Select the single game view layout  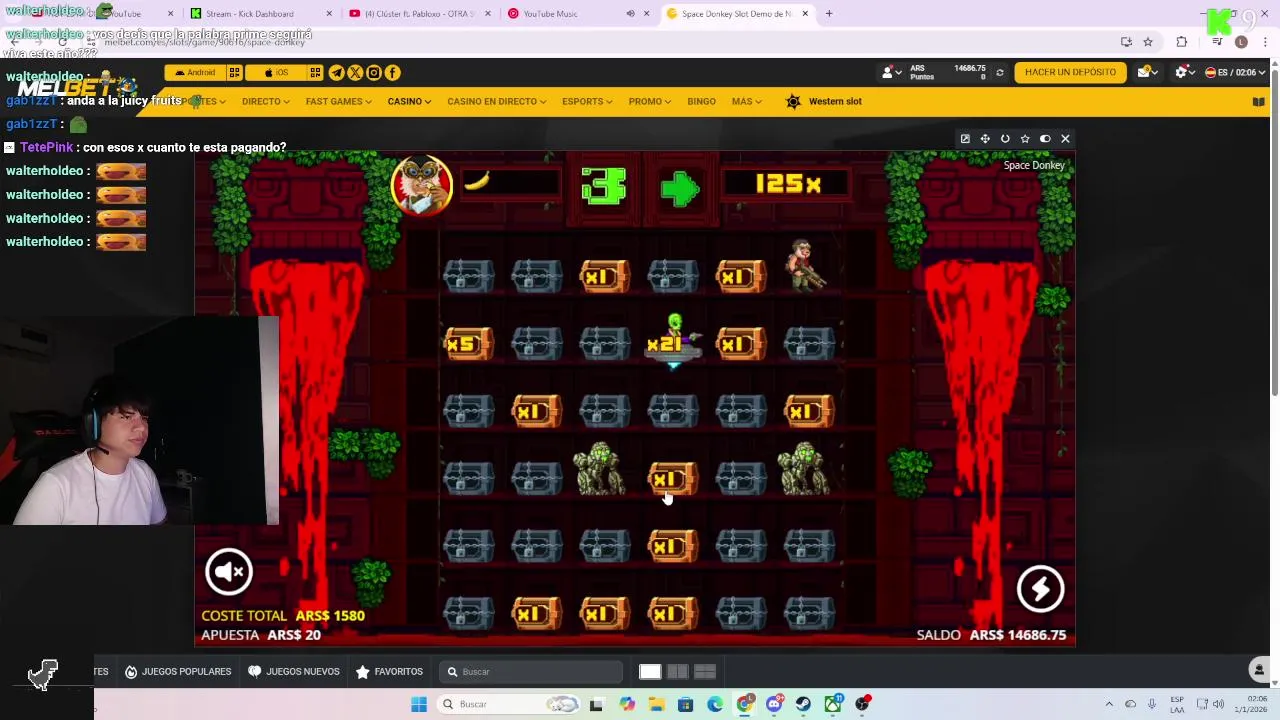(650, 672)
